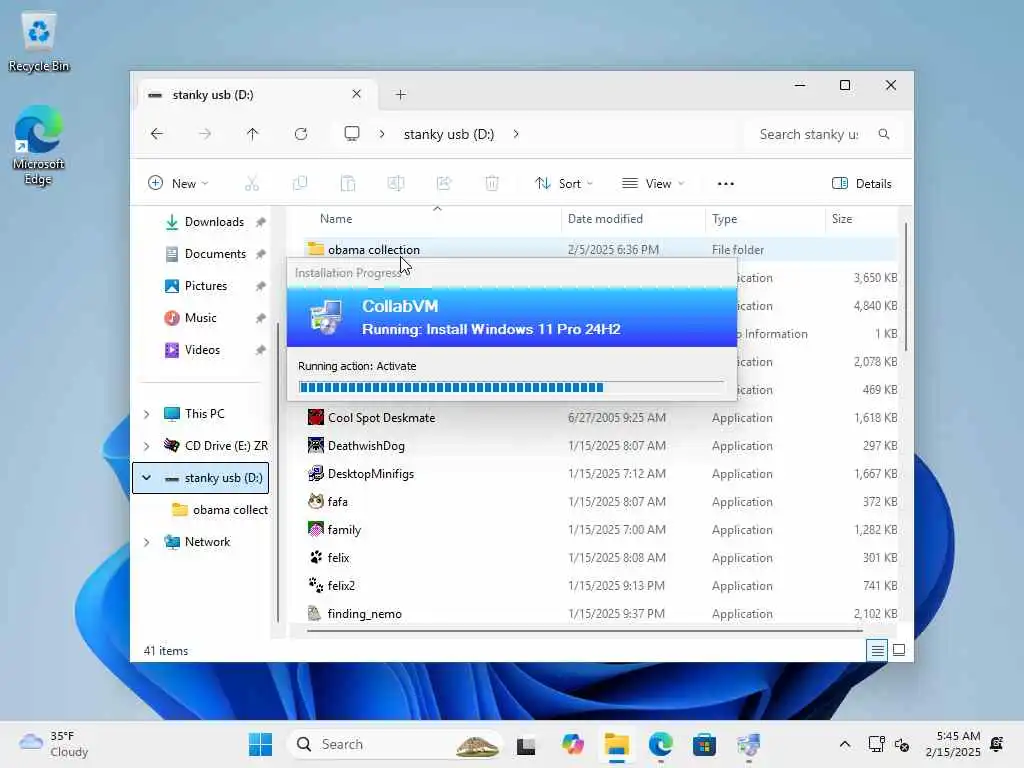This screenshot has width=1024, height=768.
Task: Select the obama collection folder row
Action: [x=600, y=250]
